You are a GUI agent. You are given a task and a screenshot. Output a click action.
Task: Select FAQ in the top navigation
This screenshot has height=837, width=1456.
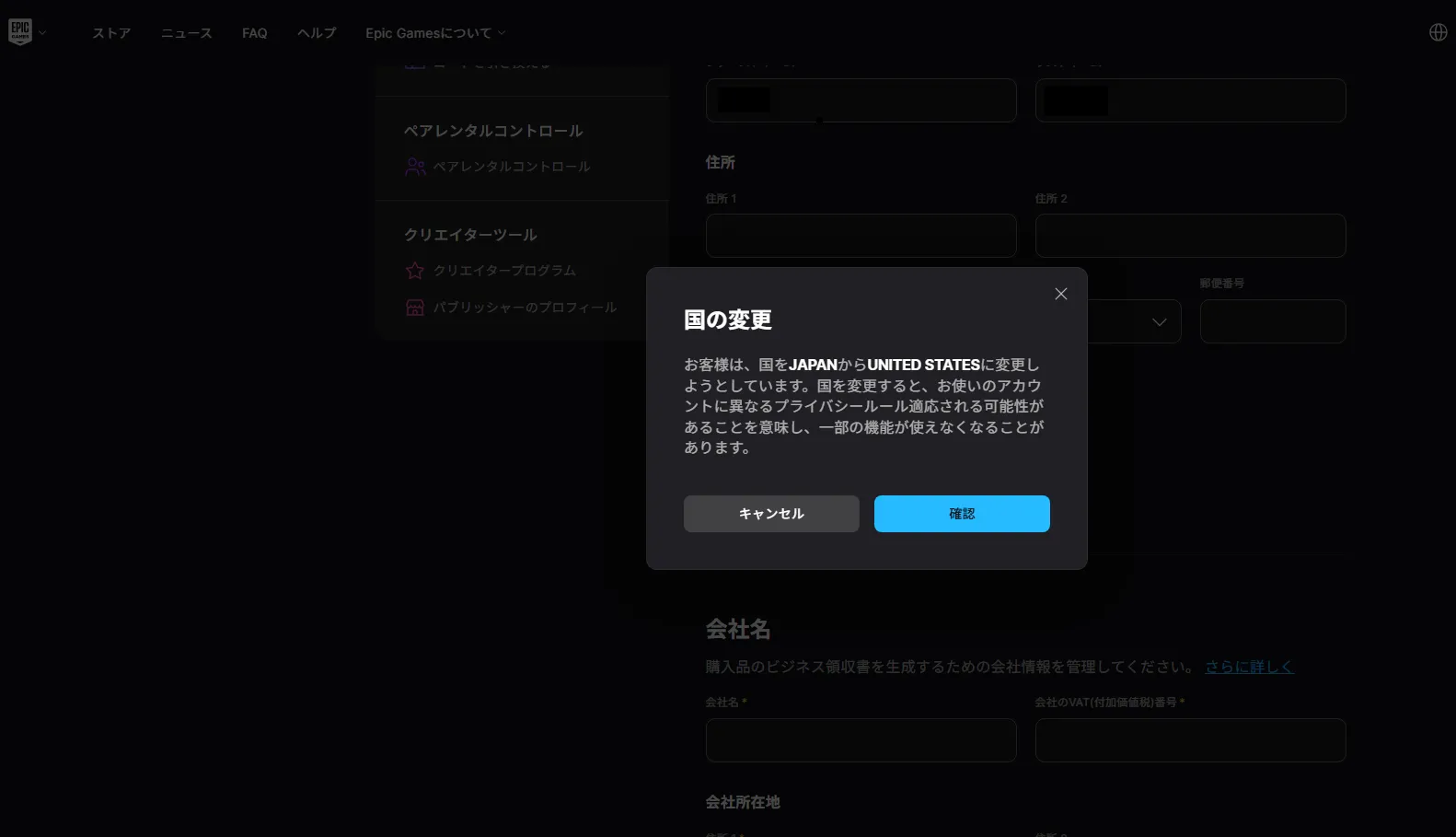254,33
